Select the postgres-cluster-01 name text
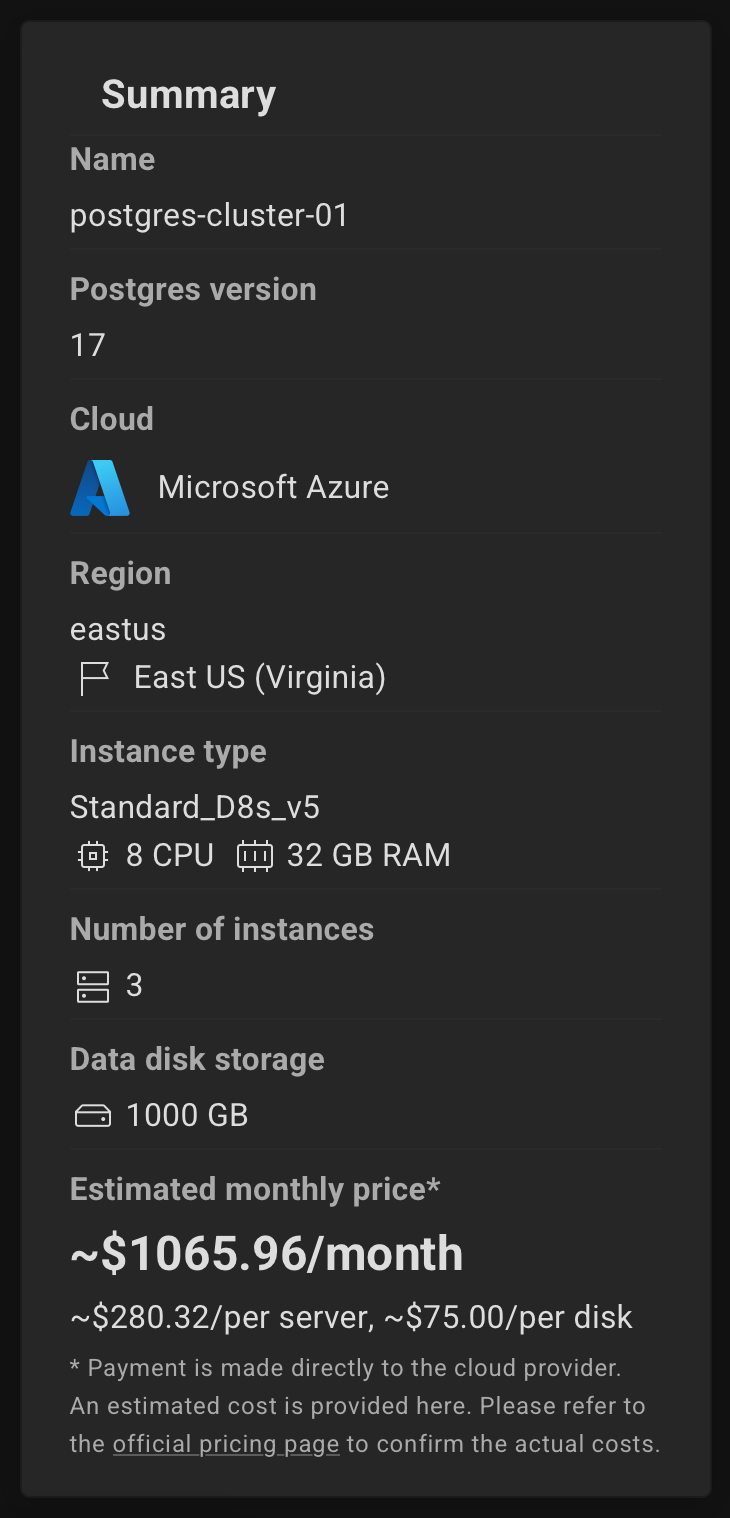The width and height of the screenshot is (730, 1518). coord(209,215)
